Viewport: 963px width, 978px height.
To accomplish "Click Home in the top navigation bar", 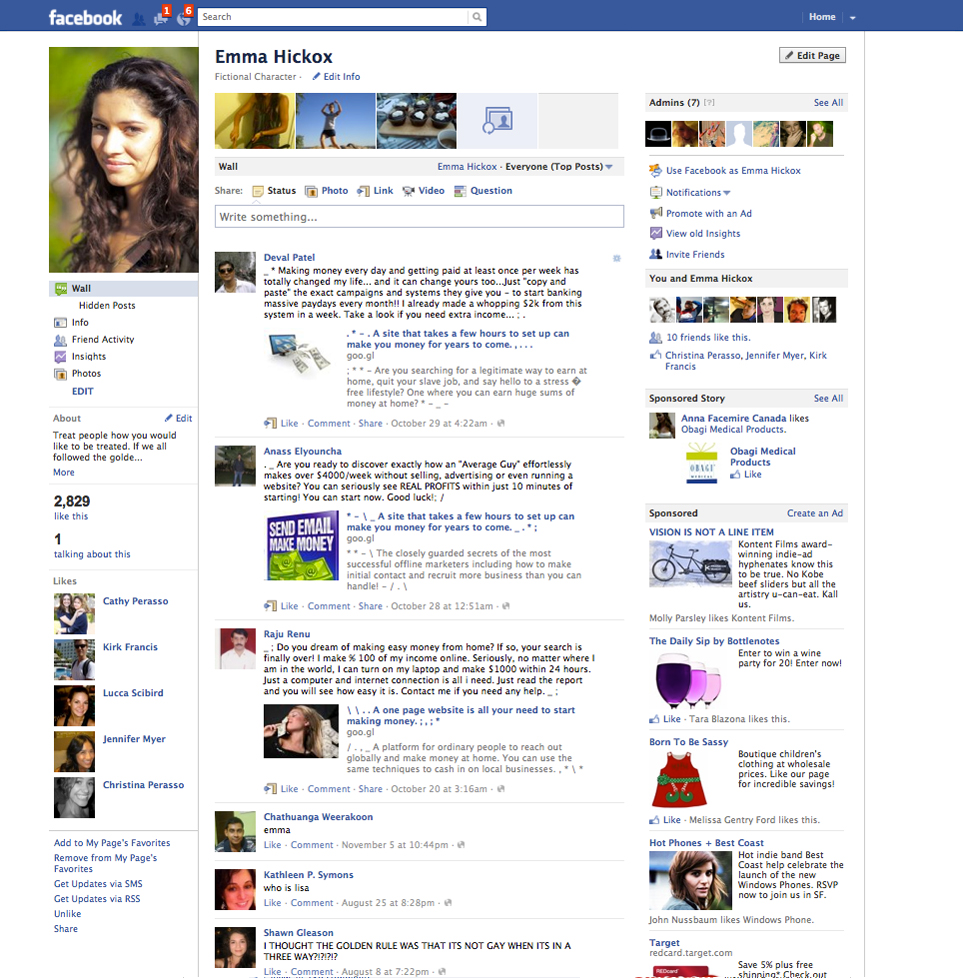I will pos(822,17).
